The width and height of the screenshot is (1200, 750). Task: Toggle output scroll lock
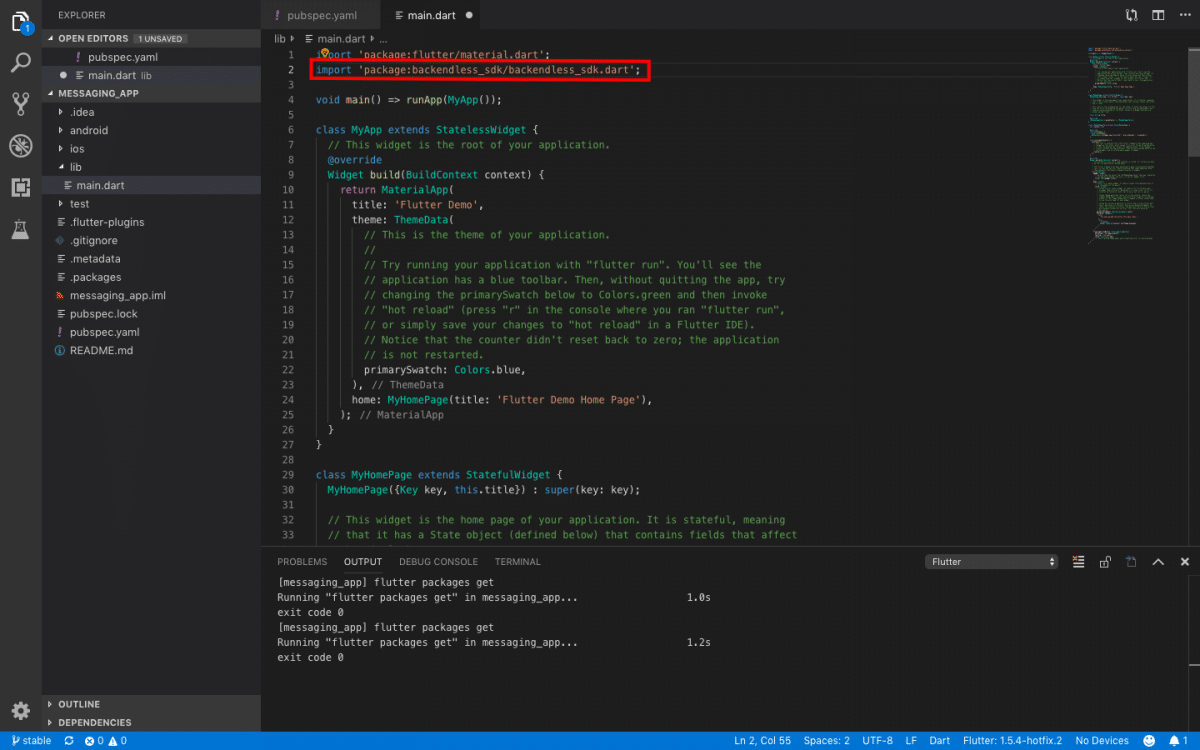tap(1105, 562)
